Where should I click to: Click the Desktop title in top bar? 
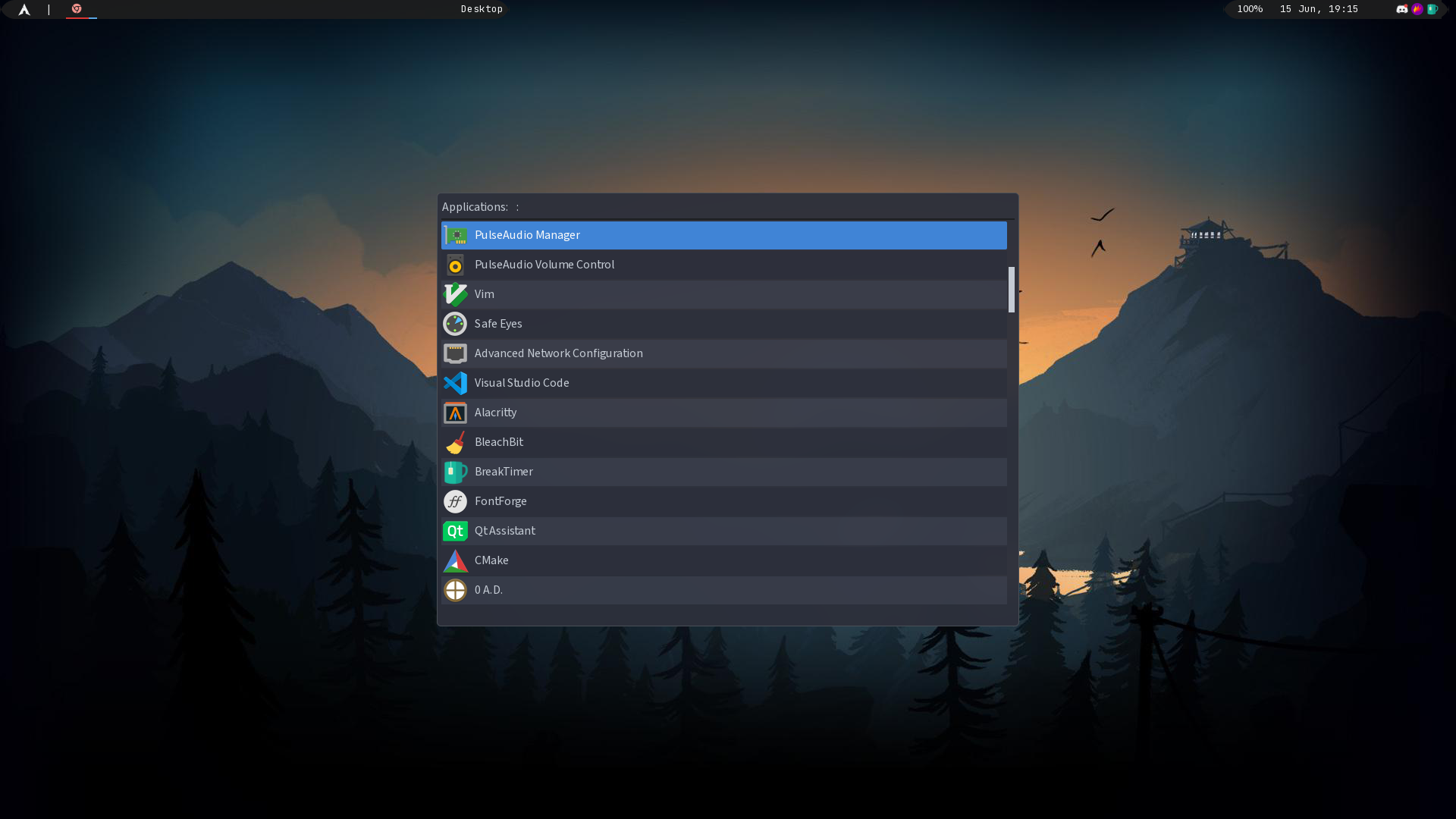click(x=482, y=9)
